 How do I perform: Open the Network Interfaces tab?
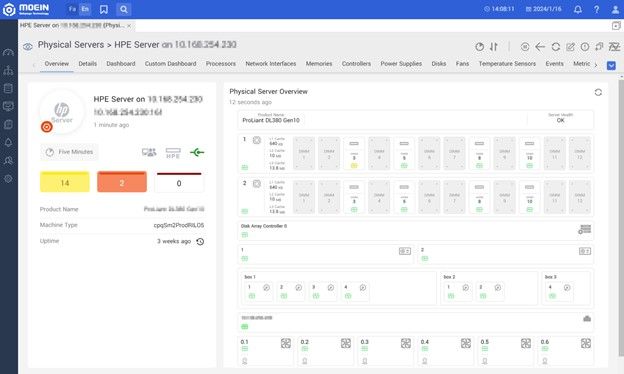271,64
